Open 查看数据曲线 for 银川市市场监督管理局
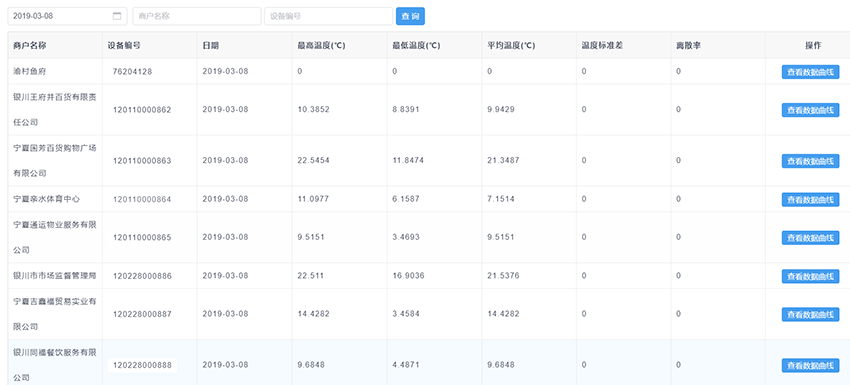The width and height of the screenshot is (850, 385). (810, 277)
